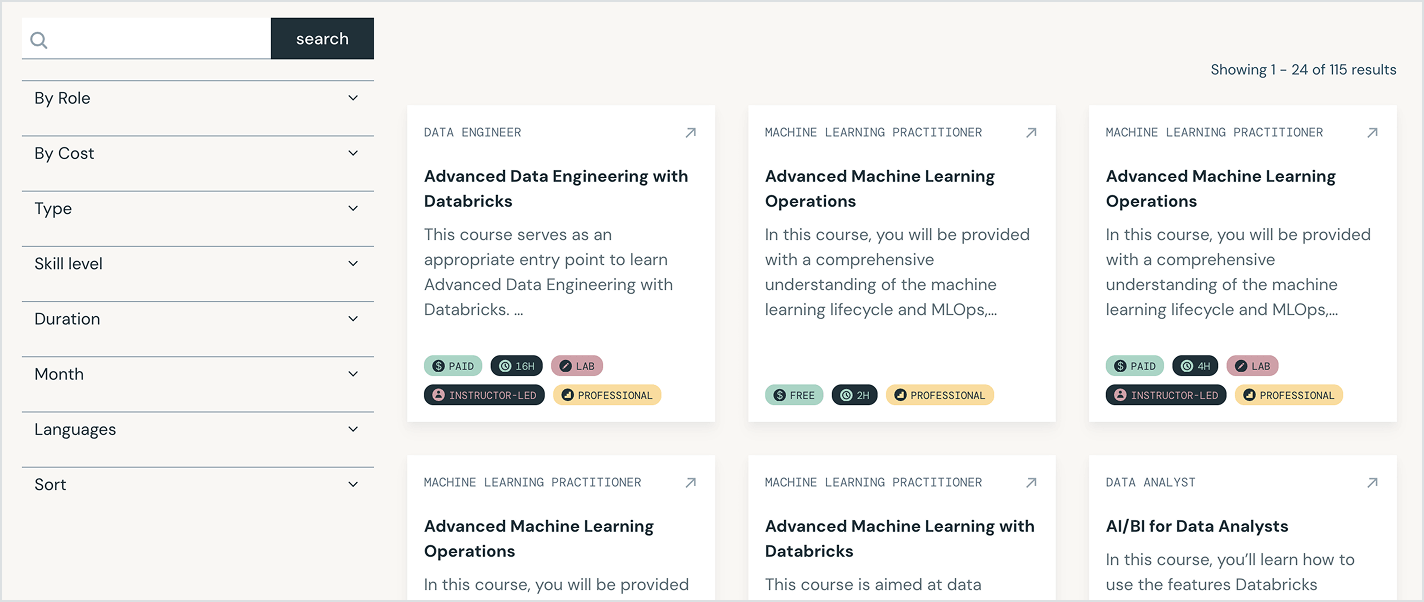This screenshot has height=602, width=1424.
Task: Click into the course search input field
Action: 160,40
